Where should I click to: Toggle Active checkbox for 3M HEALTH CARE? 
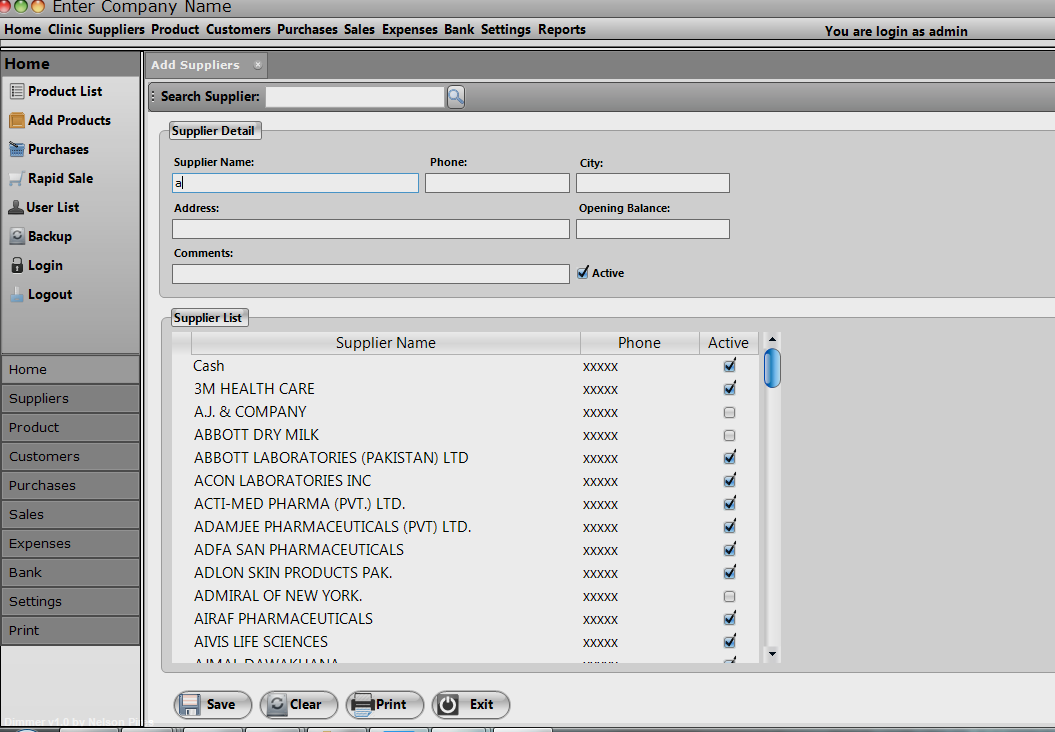pyautogui.click(x=729, y=389)
